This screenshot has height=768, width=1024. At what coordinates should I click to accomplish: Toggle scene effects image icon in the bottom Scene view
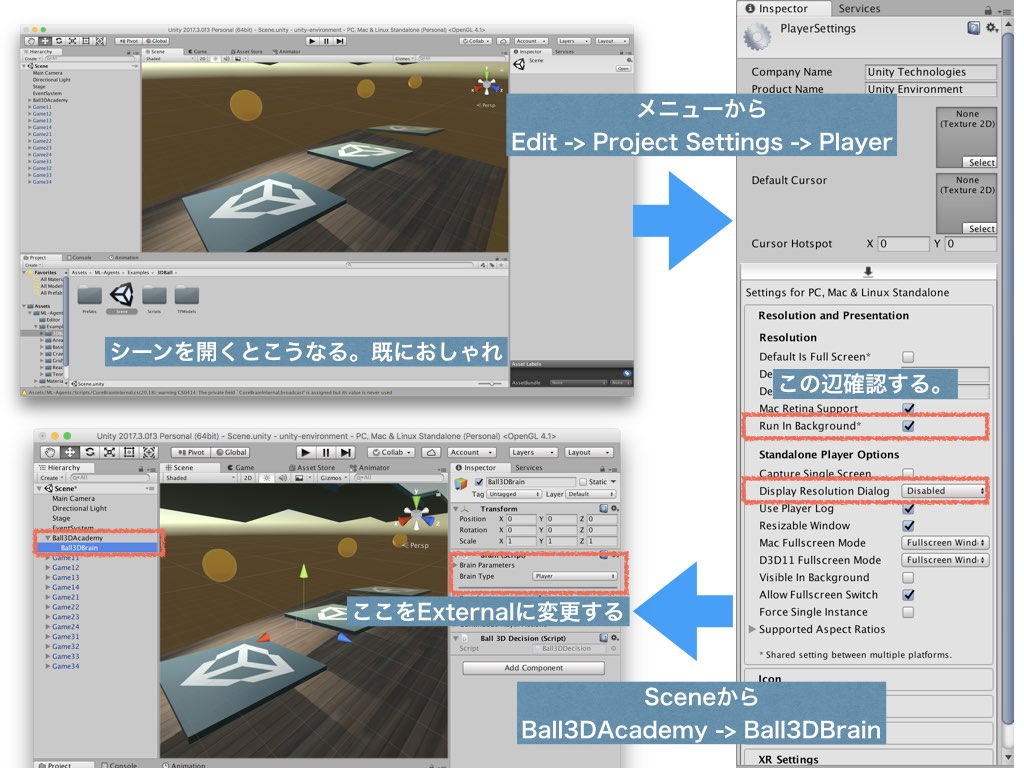(x=298, y=478)
